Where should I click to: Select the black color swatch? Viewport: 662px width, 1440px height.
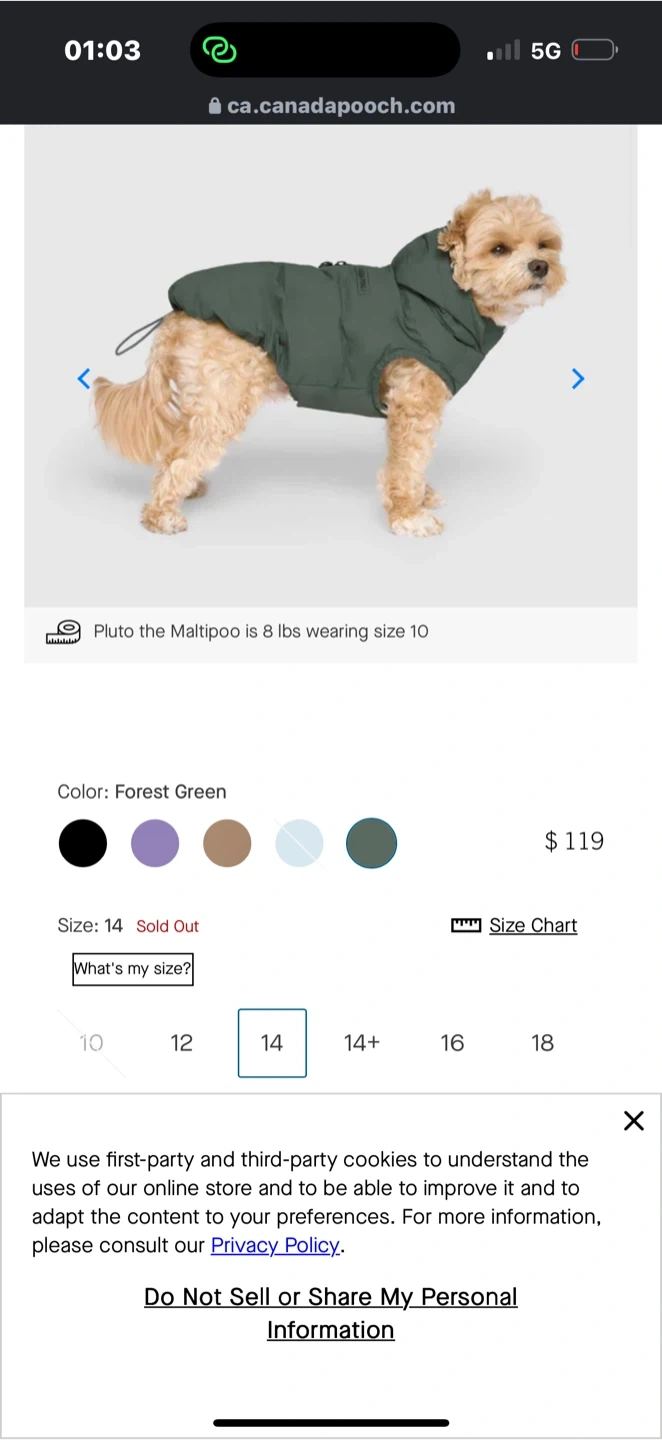(x=82, y=843)
